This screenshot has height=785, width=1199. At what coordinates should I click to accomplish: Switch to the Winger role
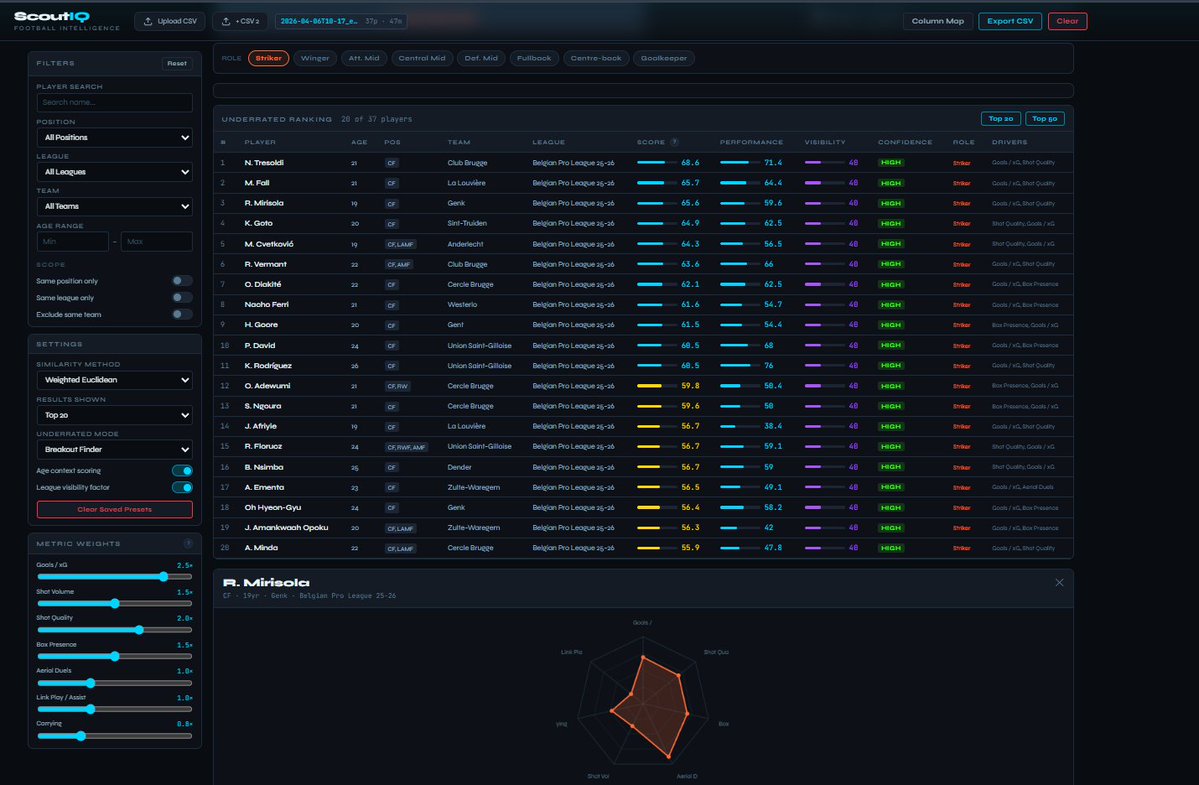pyautogui.click(x=315, y=58)
